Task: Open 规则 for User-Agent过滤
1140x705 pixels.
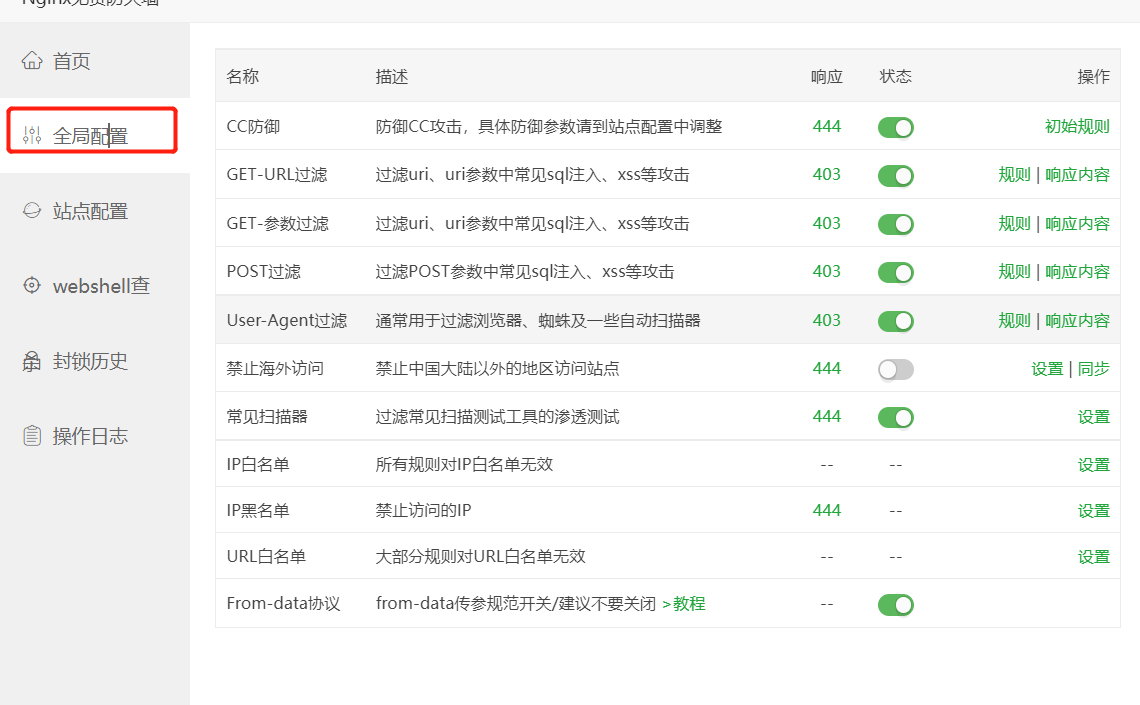Action: (x=1014, y=320)
